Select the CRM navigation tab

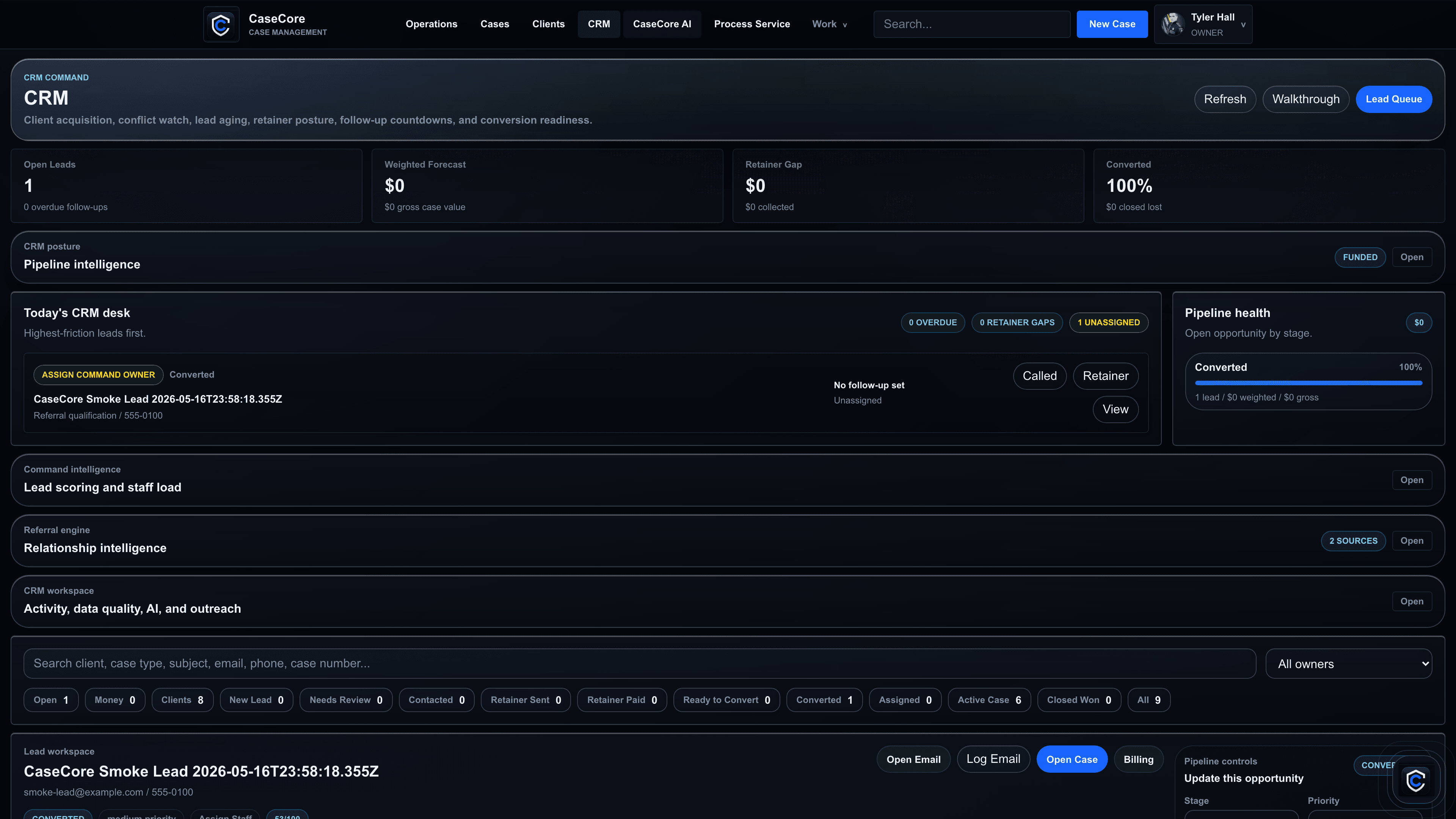coord(599,24)
